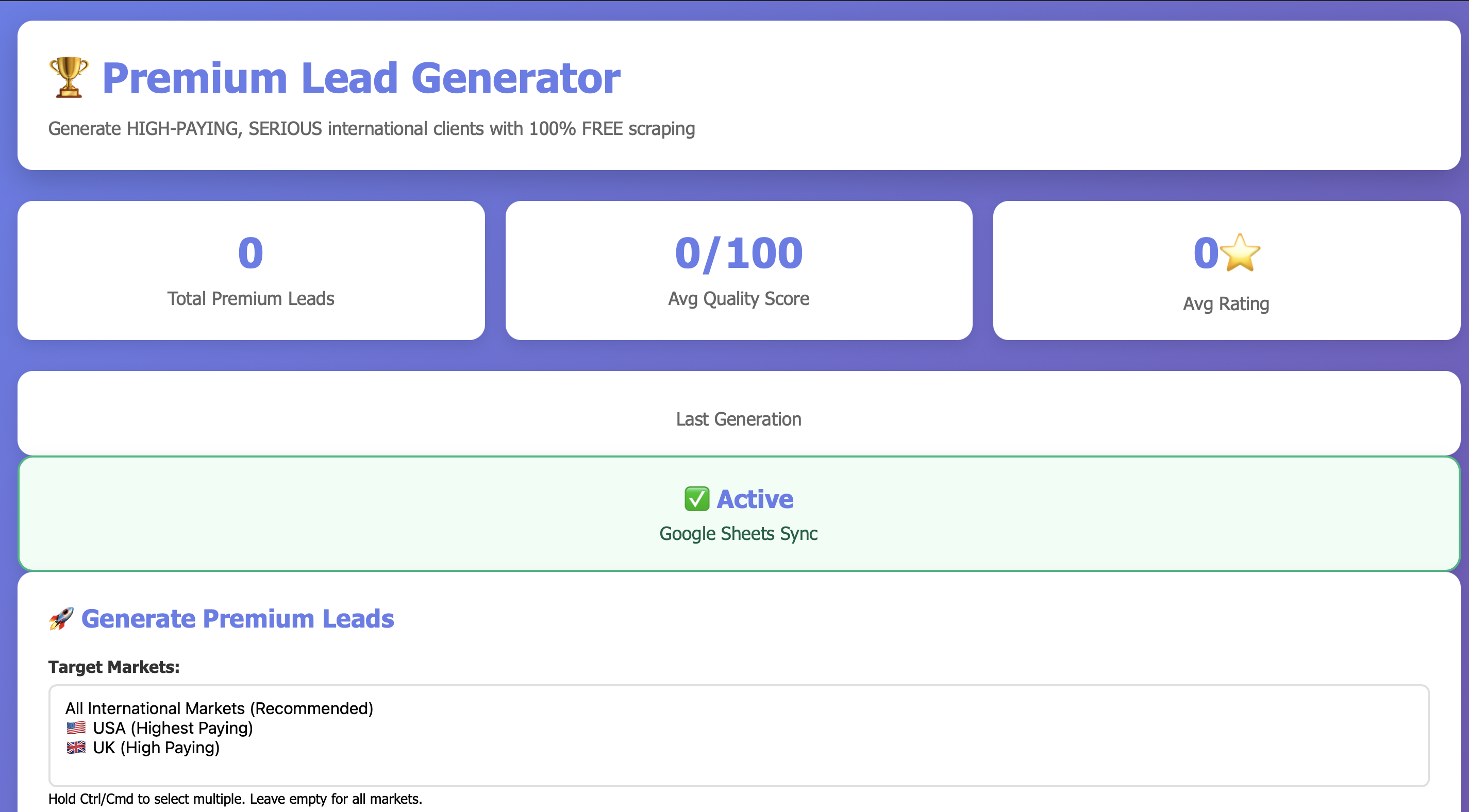This screenshot has height=812, width=1469.
Task: Click the UK flag icon in the markets list
Action: (76, 748)
